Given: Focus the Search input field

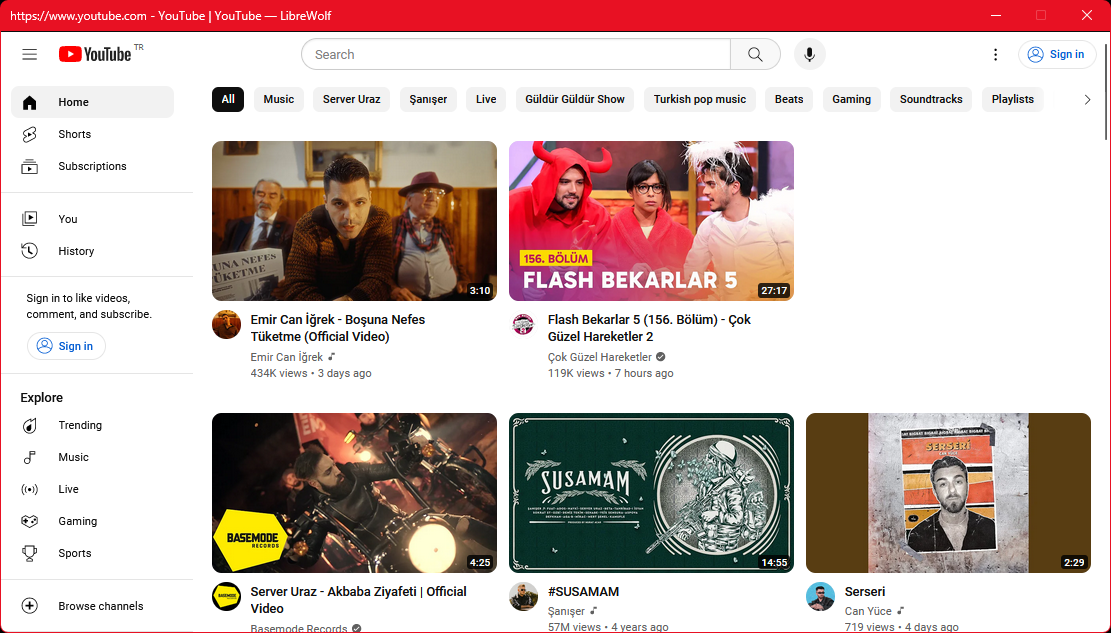Looking at the screenshot, I should click(516, 55).
